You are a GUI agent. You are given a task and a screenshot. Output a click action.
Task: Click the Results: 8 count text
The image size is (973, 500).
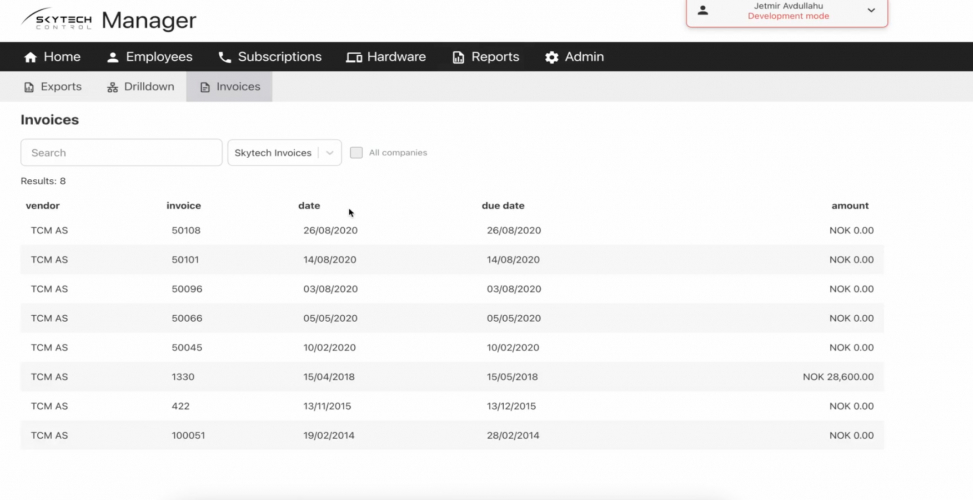(43, 181)
